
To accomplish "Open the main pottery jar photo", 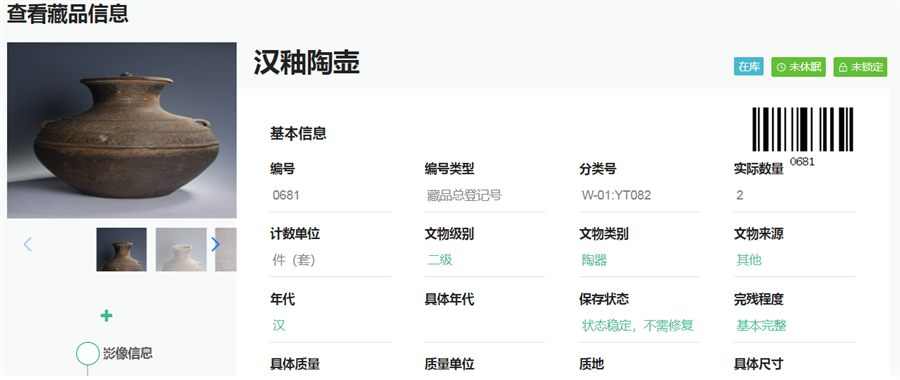I will tap(122, 130).
